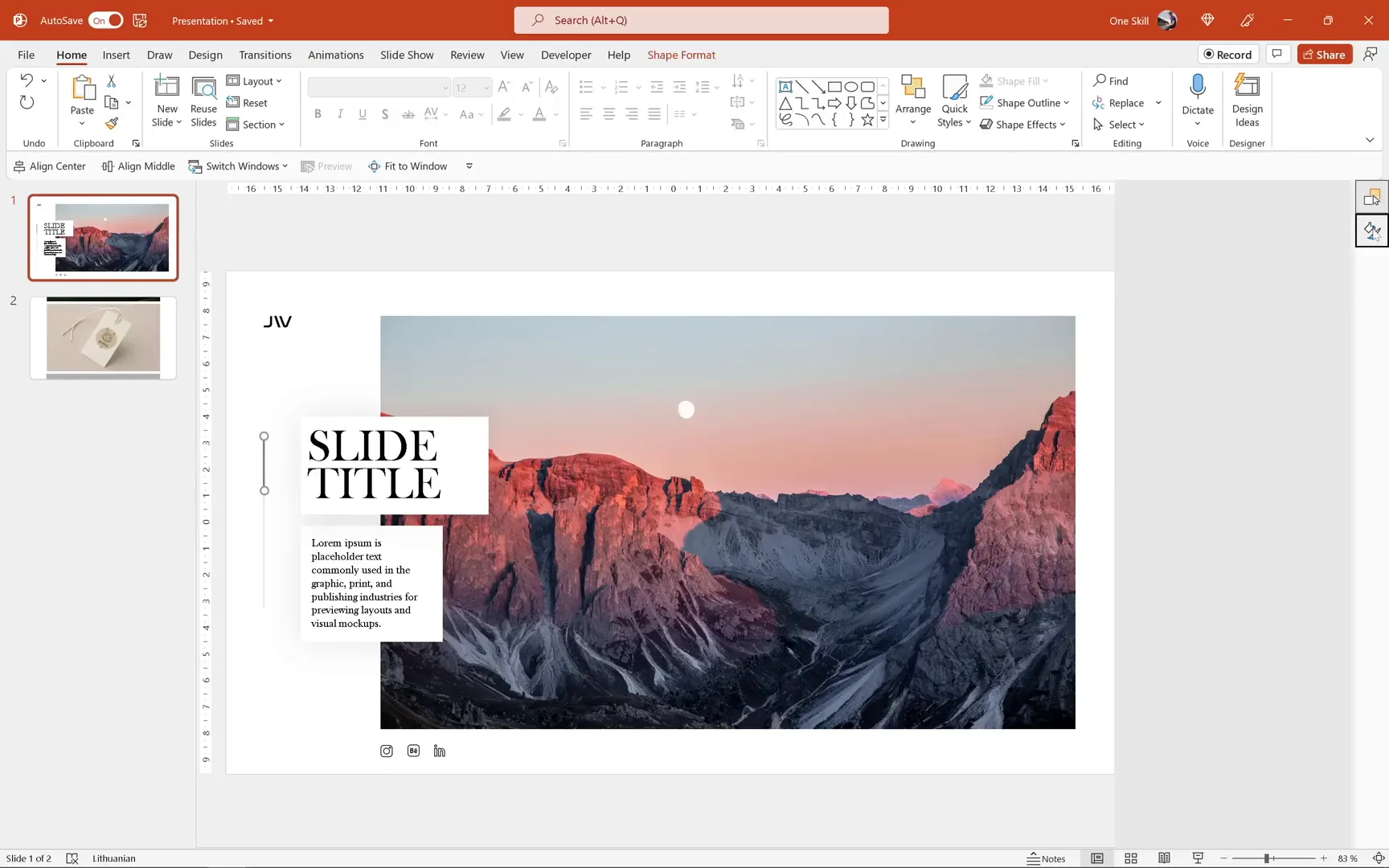Open the Transitions tab
The image size is (1389, 868).
click(x=264, y=55)
